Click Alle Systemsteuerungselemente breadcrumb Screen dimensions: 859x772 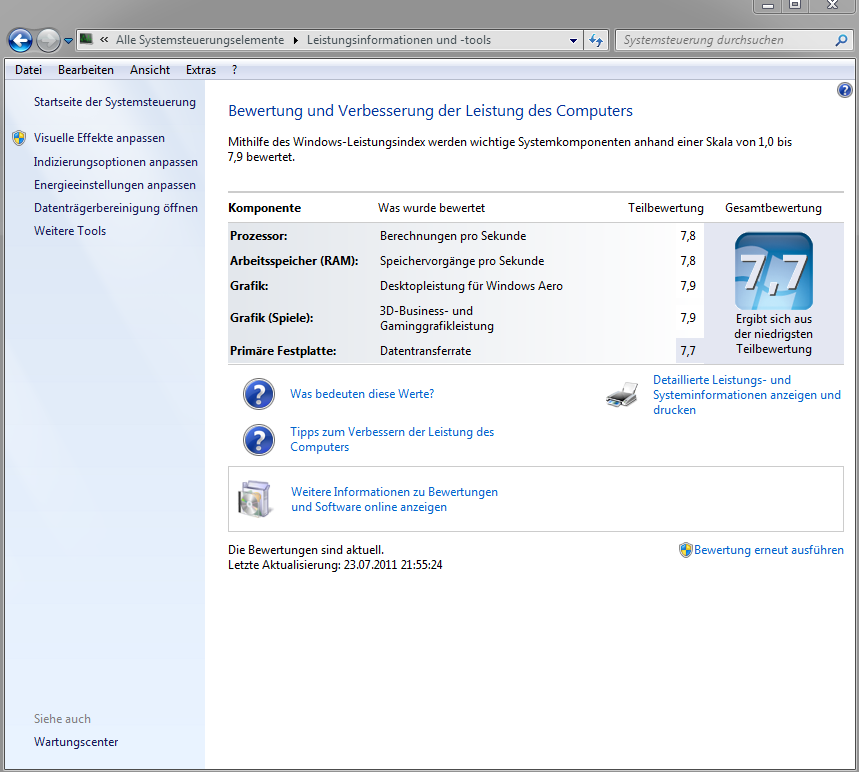200,41
